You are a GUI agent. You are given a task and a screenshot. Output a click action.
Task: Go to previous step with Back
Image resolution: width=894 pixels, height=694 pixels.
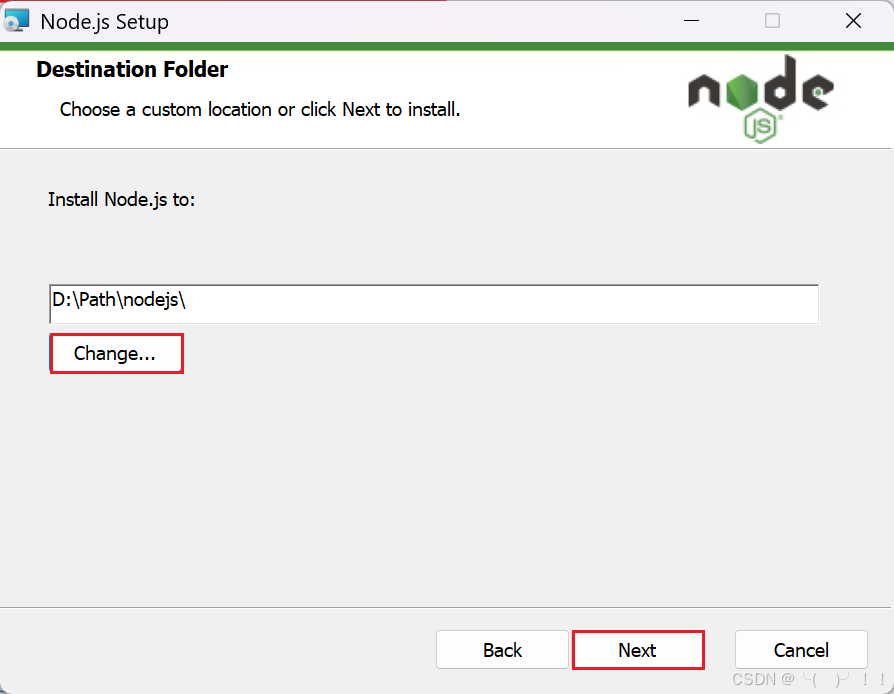(x=502, y=650)
